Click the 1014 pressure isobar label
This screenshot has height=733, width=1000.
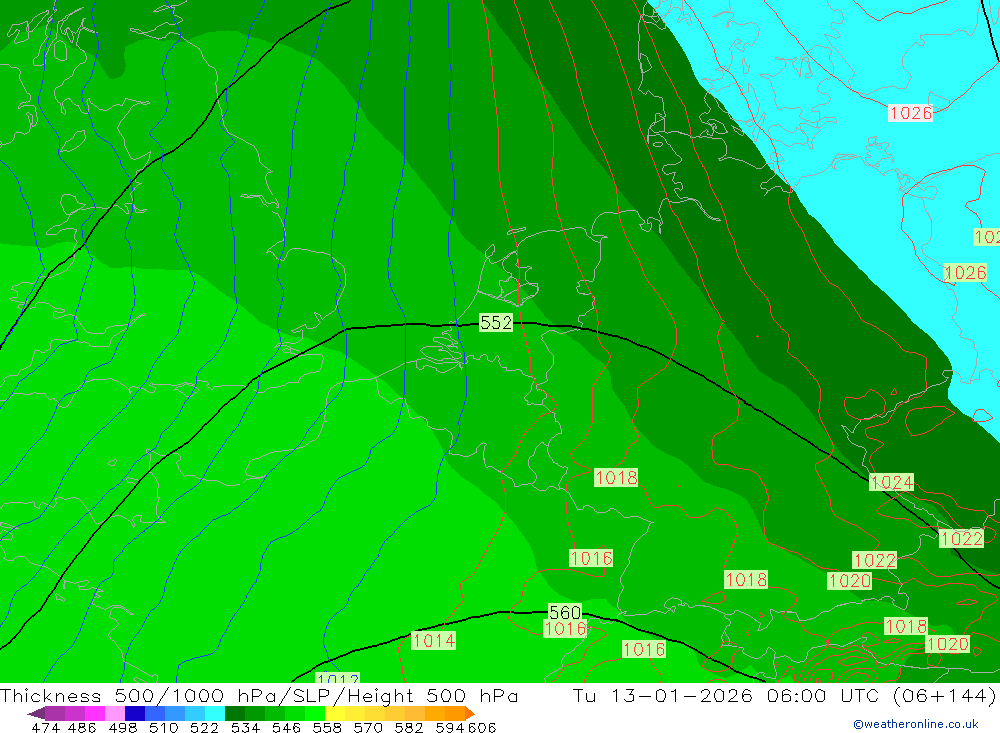(x=434, y=640)
